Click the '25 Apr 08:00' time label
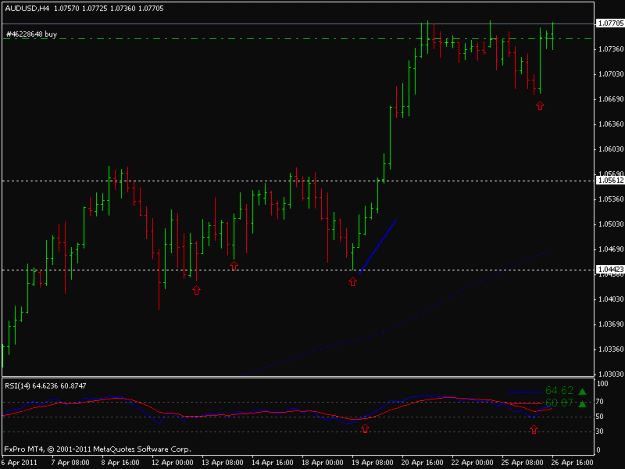 522,463
